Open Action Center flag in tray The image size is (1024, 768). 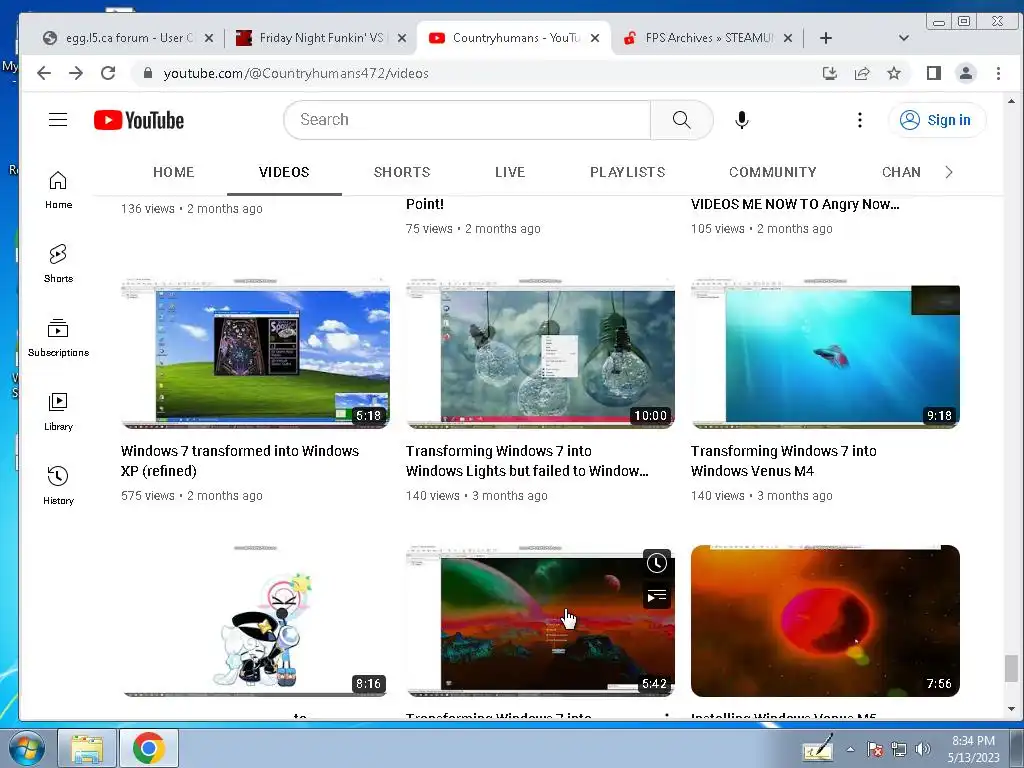coord(875,749)
